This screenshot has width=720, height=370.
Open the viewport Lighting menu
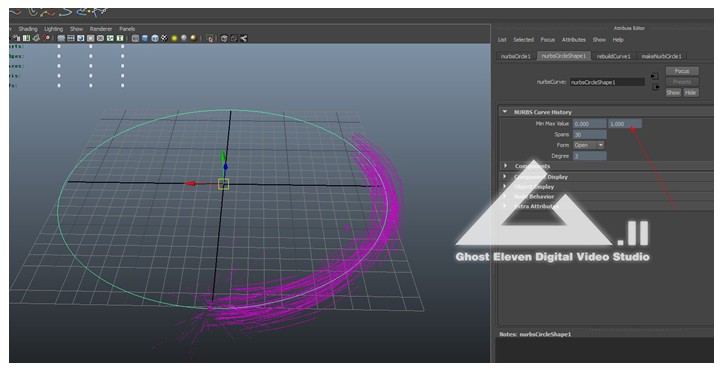click(54, 29)
